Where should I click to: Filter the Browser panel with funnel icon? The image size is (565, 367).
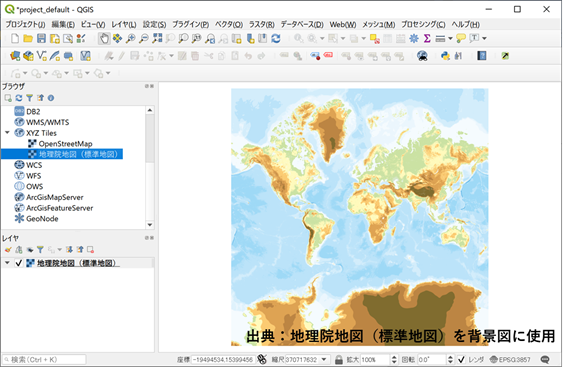point(30,98)
